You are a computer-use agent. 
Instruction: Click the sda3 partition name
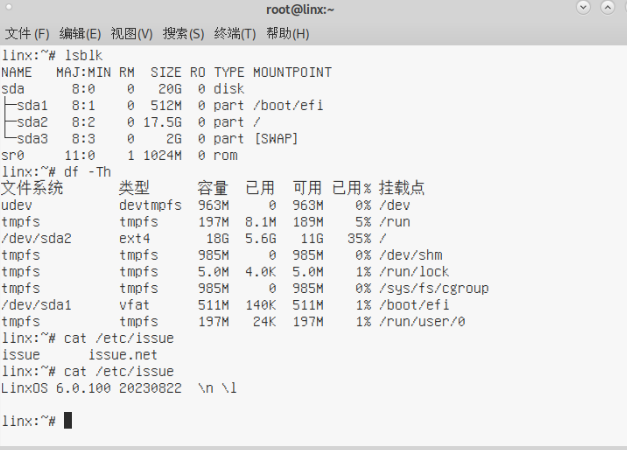32,139
